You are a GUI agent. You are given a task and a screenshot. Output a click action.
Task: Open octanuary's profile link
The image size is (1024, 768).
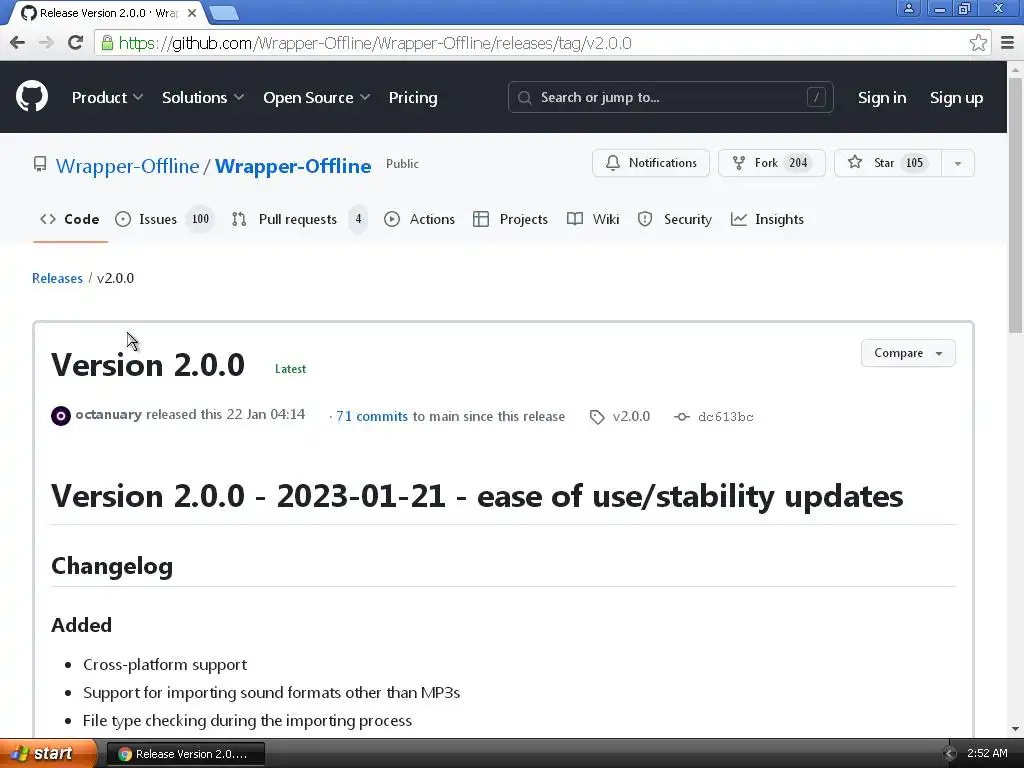coord(108,415)
